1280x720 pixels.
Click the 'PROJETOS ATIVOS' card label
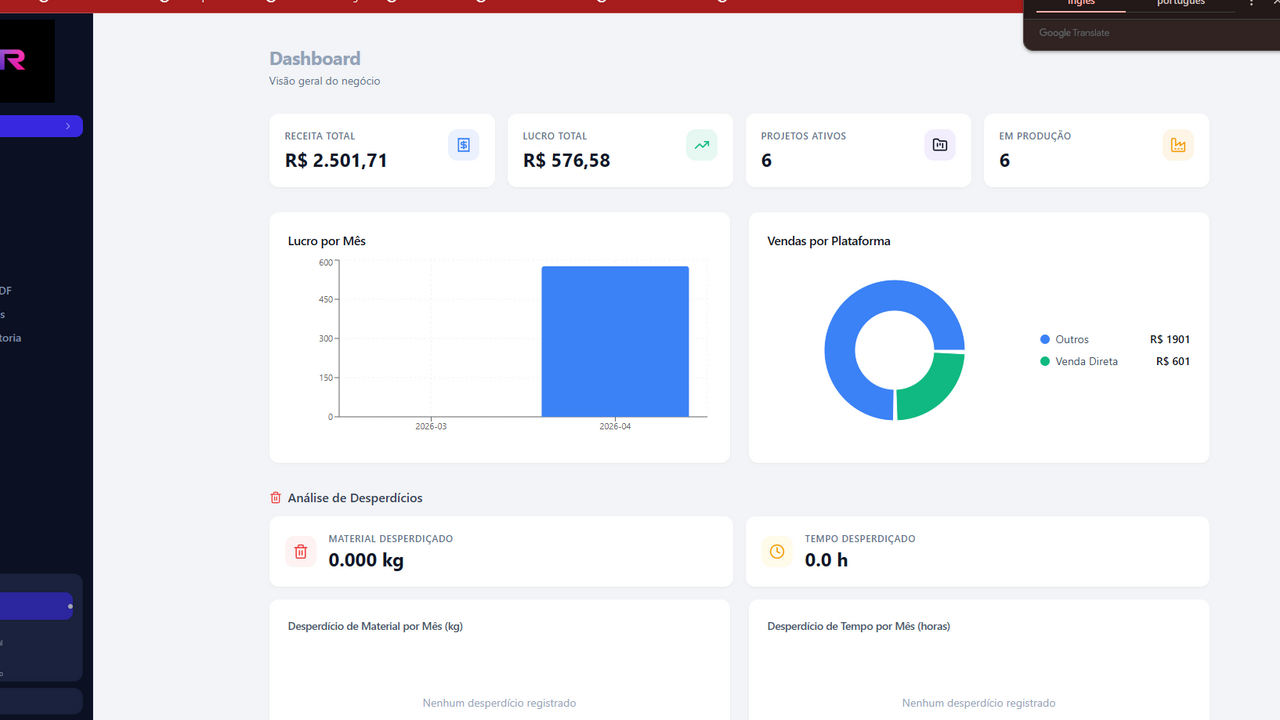coord(803,136)
